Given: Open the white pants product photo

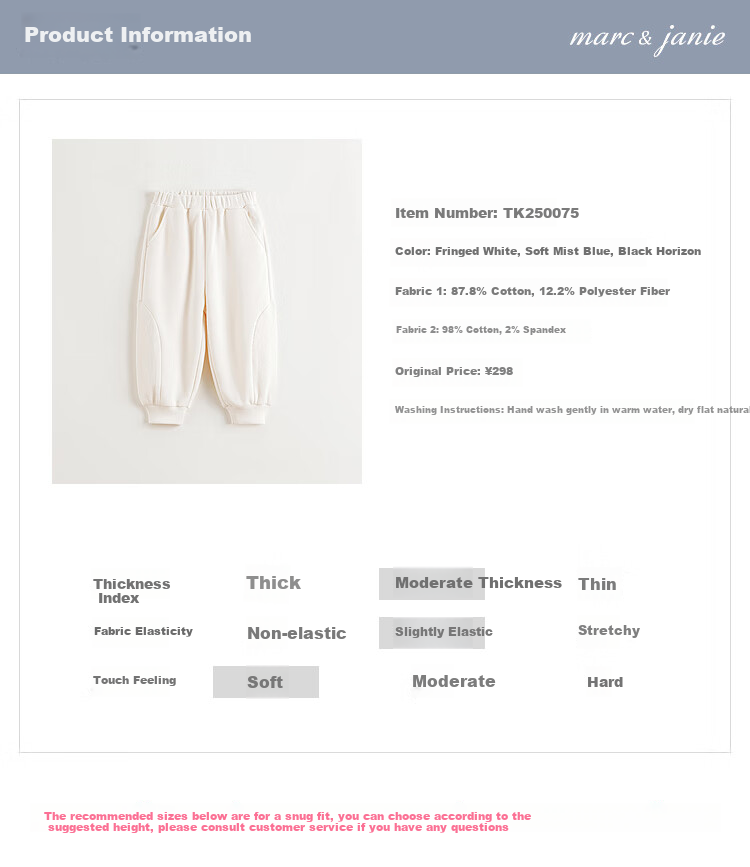Looking at the screenshot, I should click(207, 311).
